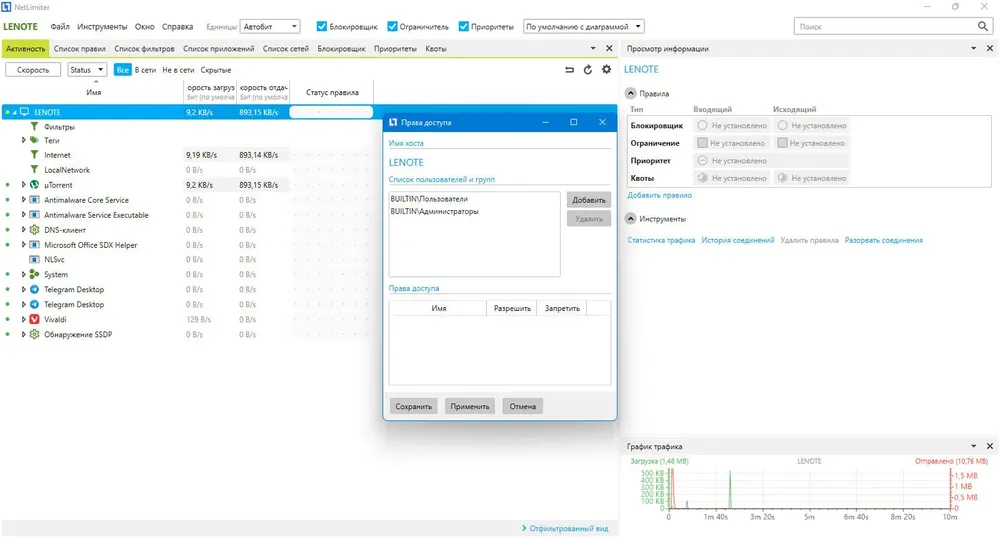Open the График трафика panel menu arrow
Viewport: 1000px width, 538px height.
point(973,446)
